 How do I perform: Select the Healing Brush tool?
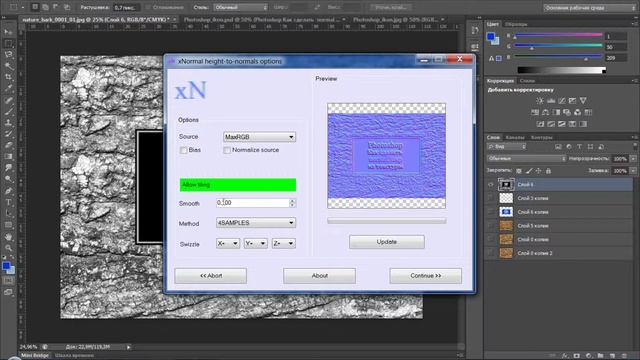tap(8, 100)
